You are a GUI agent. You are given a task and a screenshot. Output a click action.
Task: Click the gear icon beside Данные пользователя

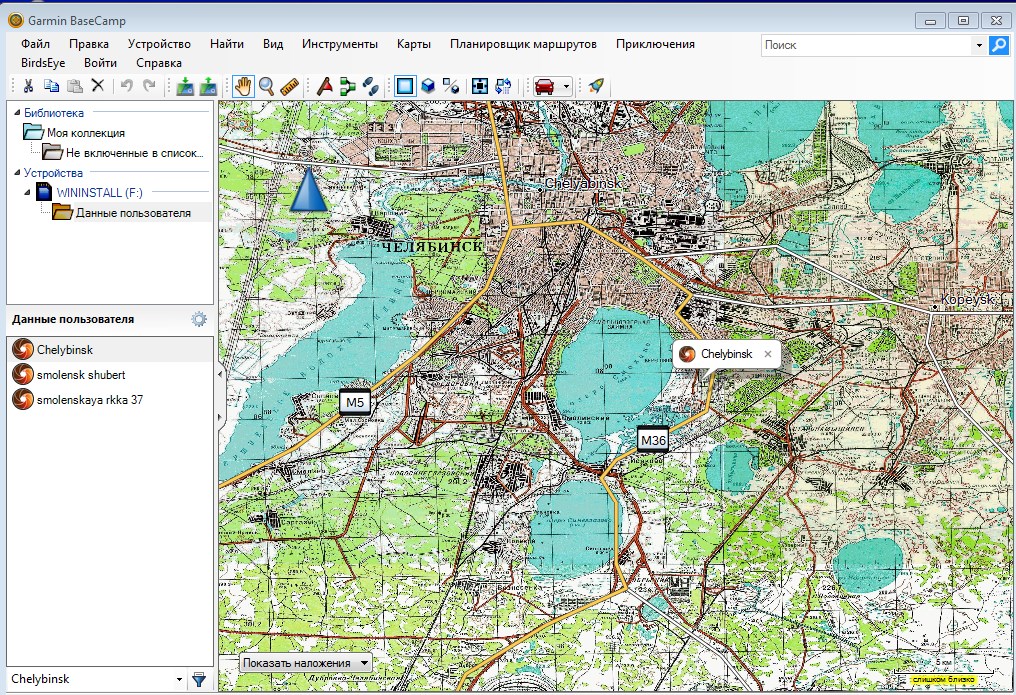click(x=199, y=319)
